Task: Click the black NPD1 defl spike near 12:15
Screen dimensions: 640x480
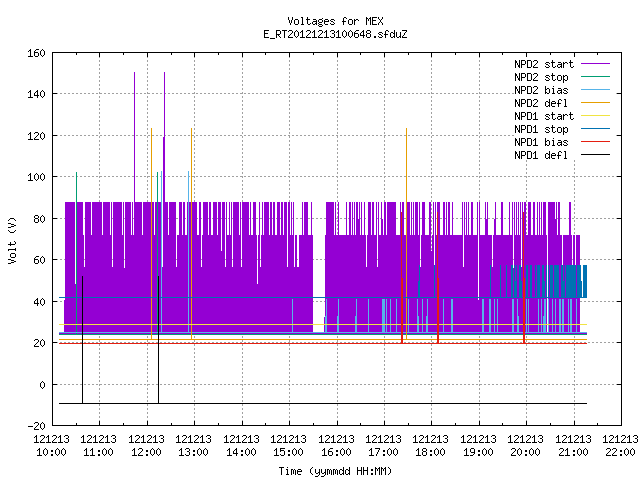Action: 158,339
